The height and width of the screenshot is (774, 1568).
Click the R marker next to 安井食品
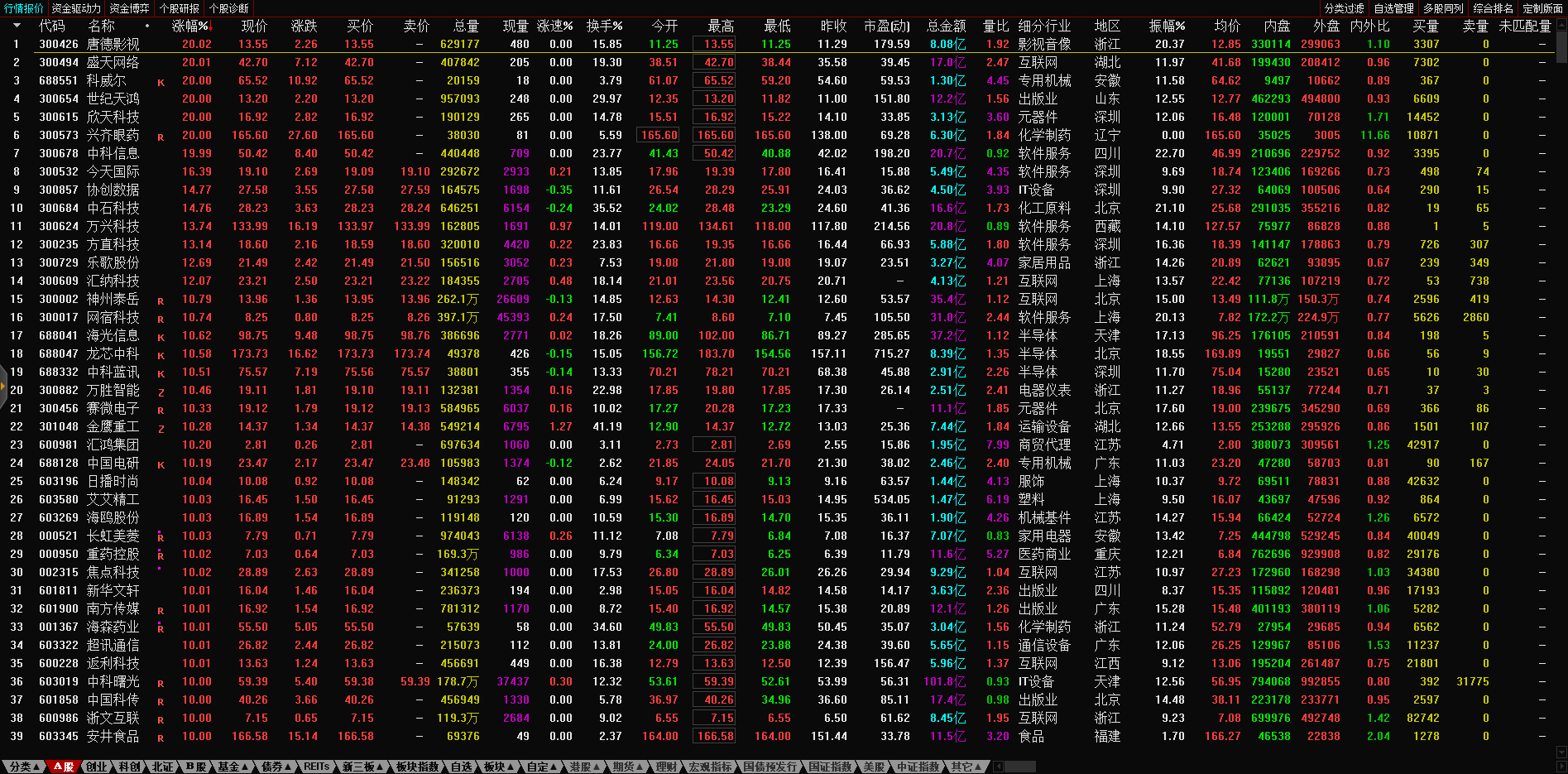click(x=161, y=738)
